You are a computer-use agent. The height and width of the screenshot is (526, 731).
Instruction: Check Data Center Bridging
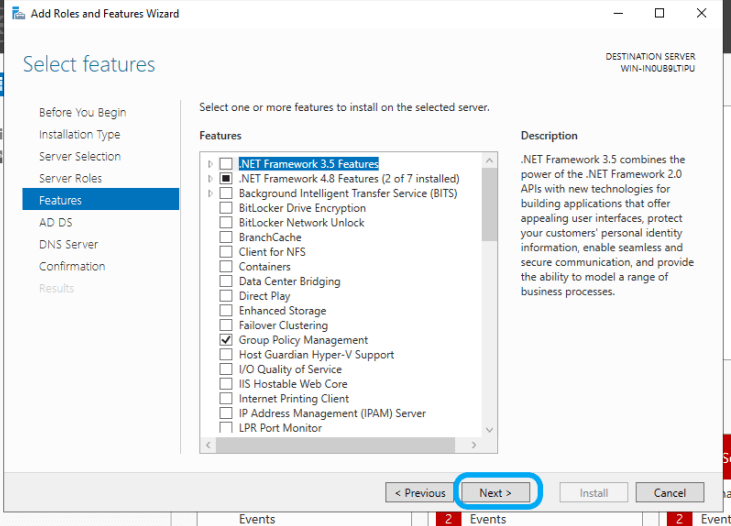click(226, 281)
